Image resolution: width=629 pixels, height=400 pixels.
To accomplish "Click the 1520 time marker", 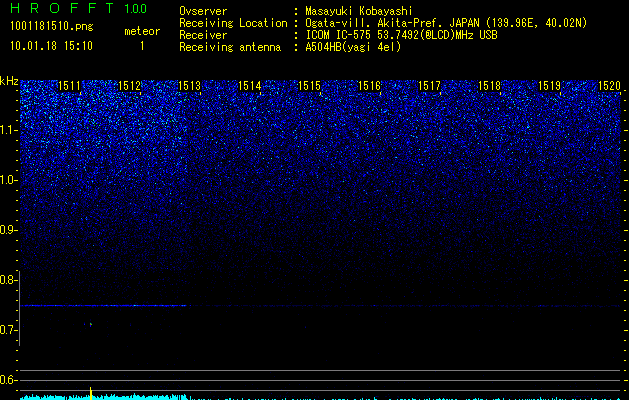I will pos(609,85).
